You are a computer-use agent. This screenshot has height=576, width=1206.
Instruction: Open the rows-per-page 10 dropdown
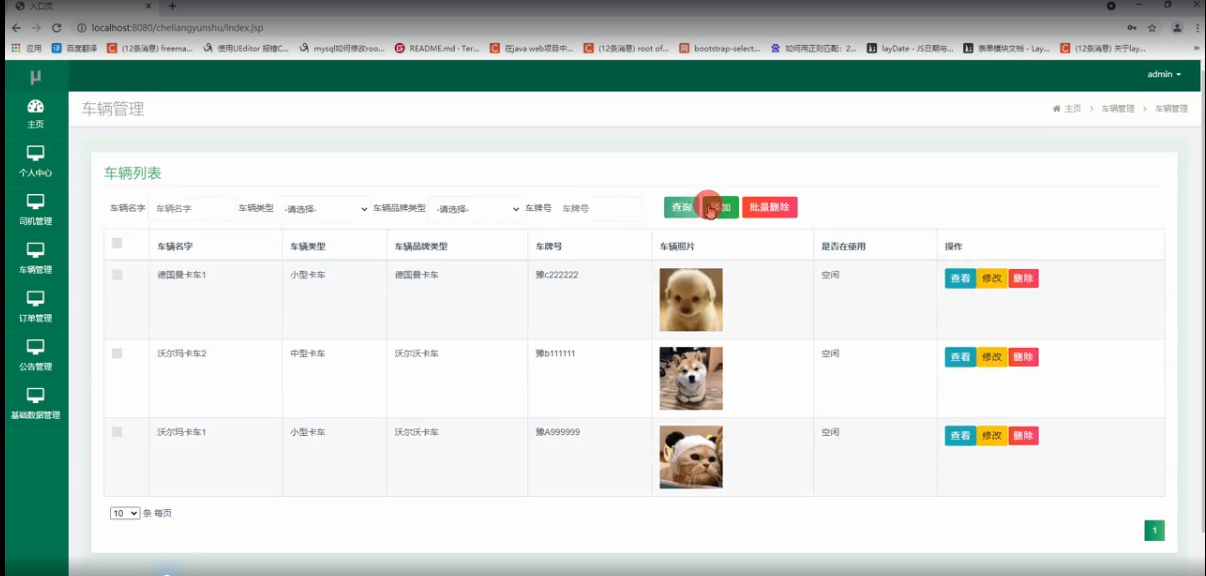coord(125,513)
